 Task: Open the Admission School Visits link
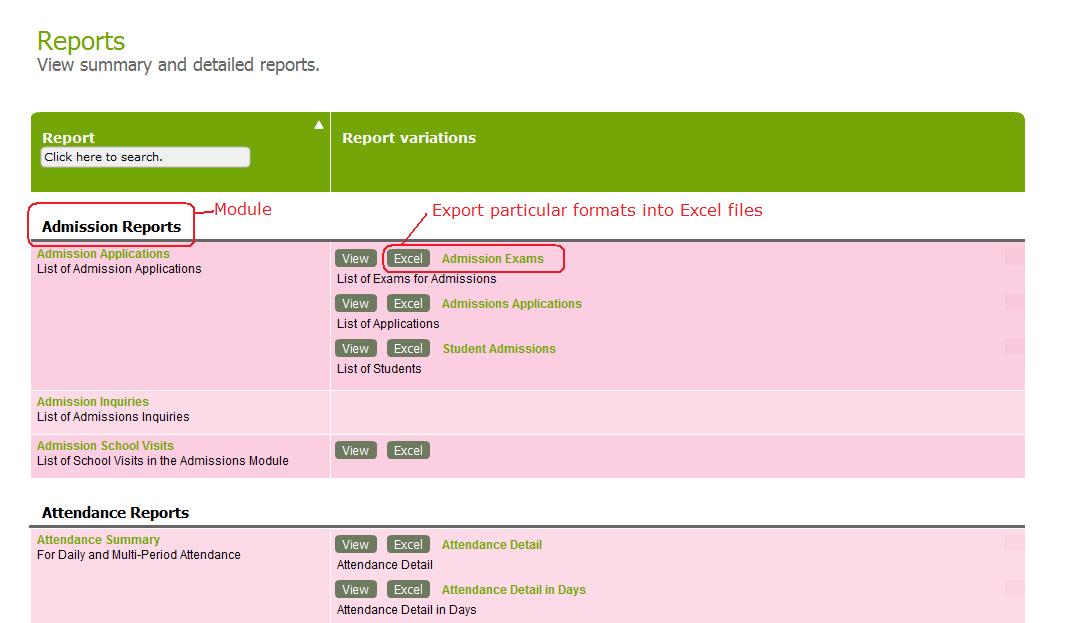(105, 446)
